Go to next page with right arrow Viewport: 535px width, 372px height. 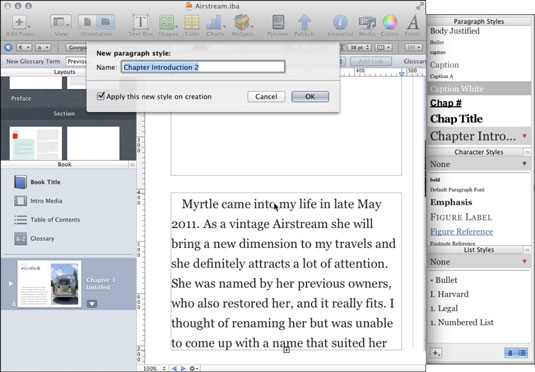point(183,368)
